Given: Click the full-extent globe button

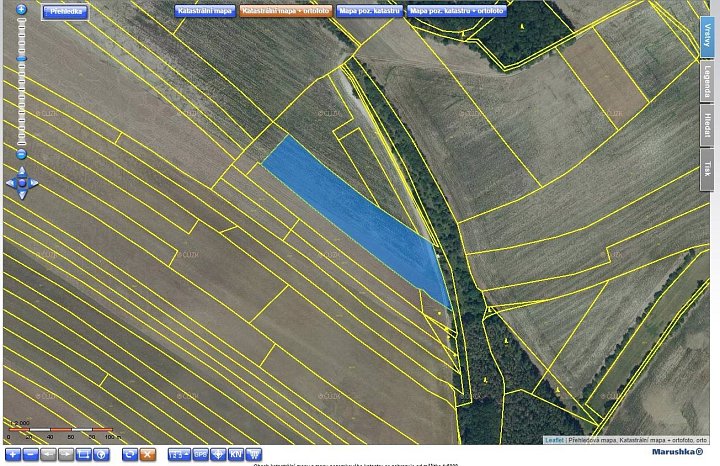Looking at the screenshot, I should coord(101,455).
